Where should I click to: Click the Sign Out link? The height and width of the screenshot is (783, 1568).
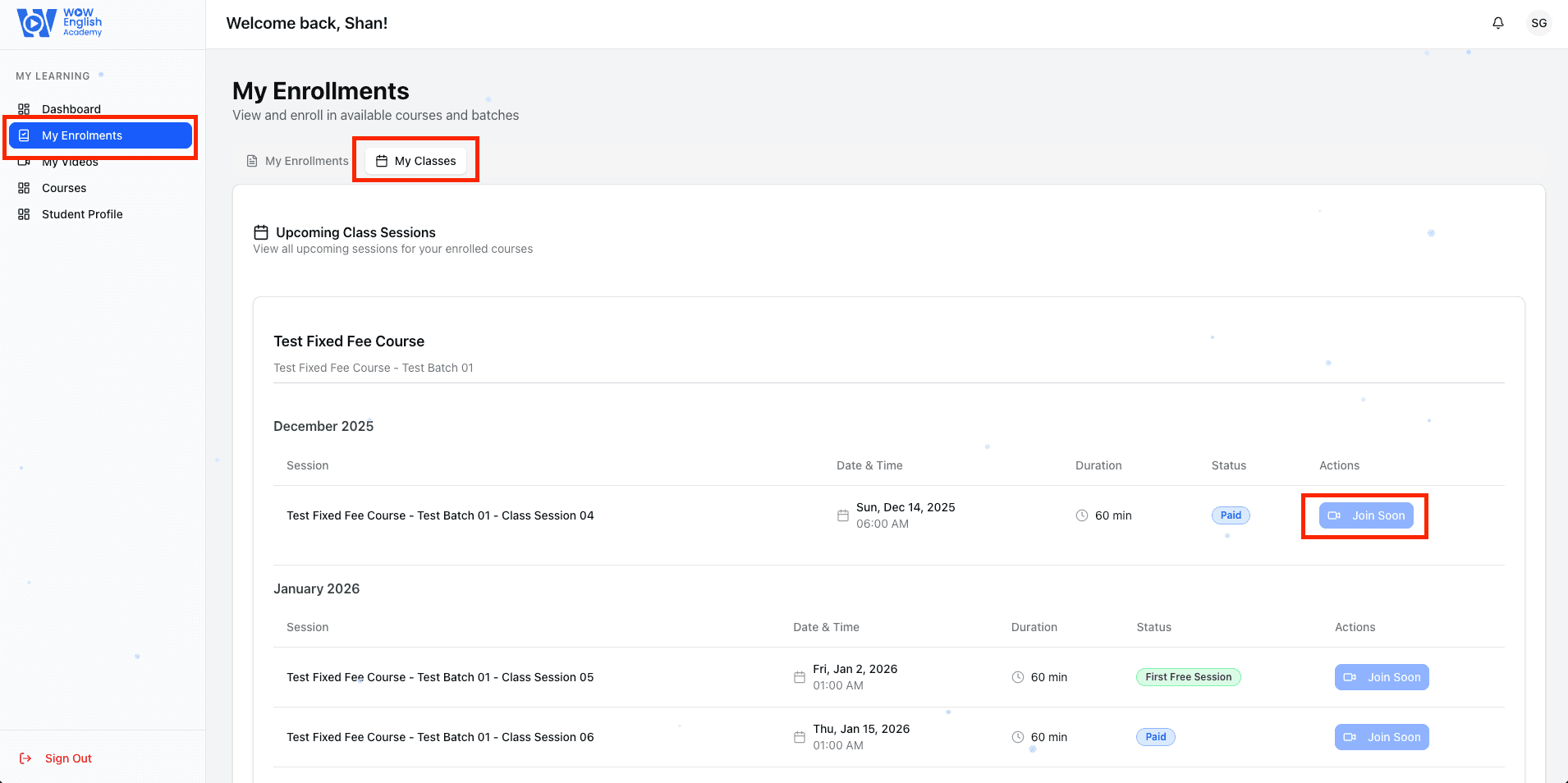(x=68, y=758)
